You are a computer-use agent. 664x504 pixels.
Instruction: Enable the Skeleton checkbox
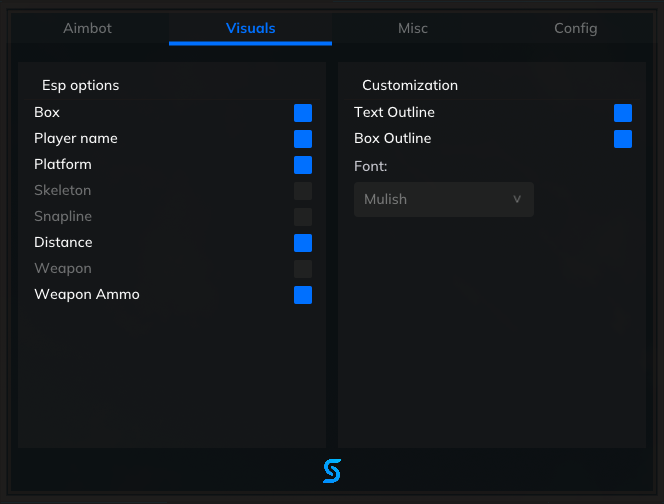[x=303, y=191]
